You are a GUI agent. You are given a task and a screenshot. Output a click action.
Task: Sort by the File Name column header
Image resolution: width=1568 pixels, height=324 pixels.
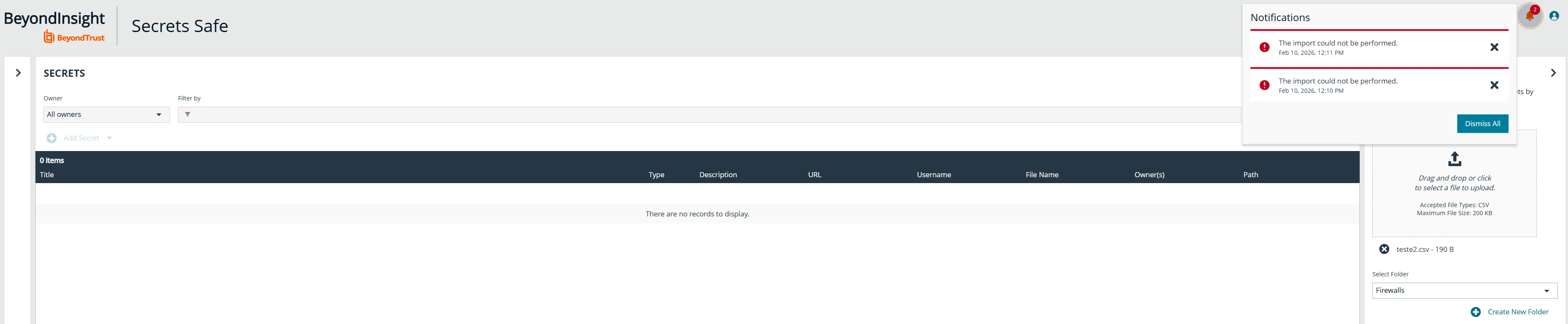coord(1042,175)
